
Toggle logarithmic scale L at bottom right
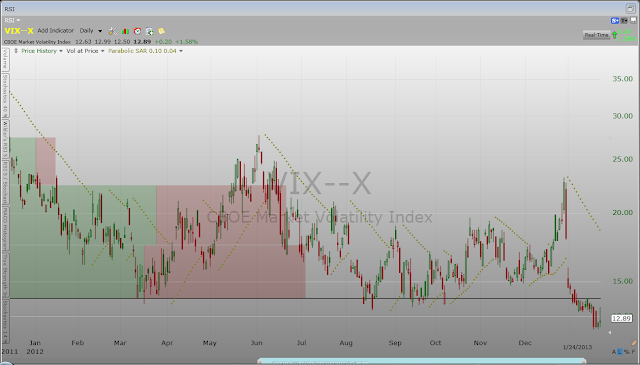point(620,352)
